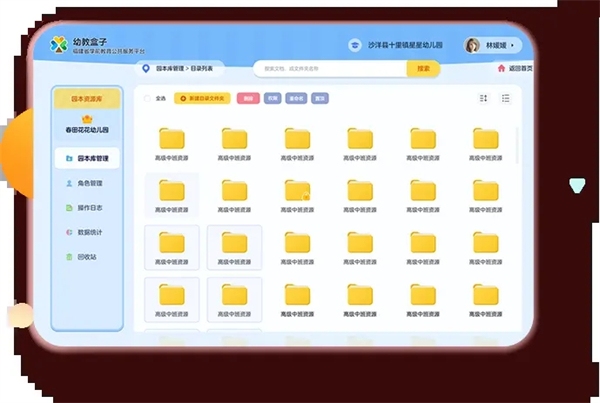Click the 重命名 button
Viewport: 600px width, 403px height.
[296, 98]
